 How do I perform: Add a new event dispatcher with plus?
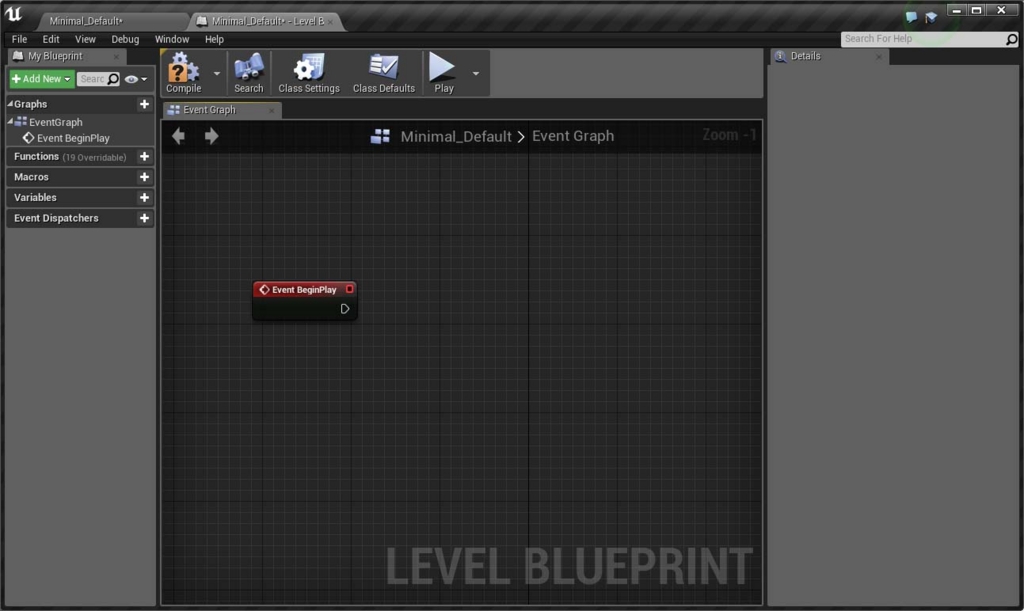coord(144,218)
